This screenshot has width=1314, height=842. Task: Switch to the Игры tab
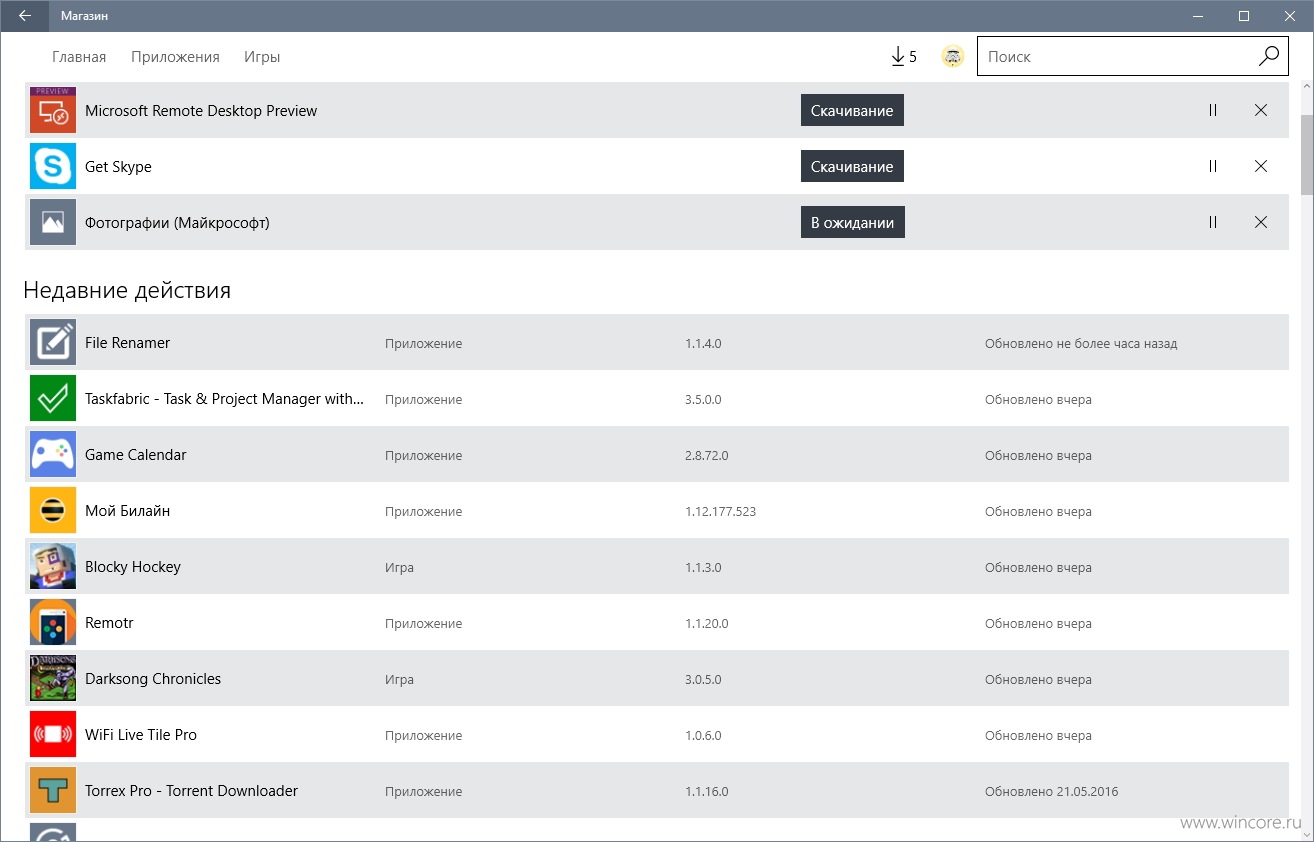click(262, 57)
